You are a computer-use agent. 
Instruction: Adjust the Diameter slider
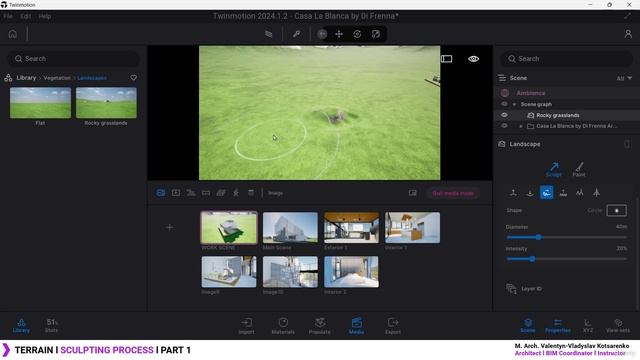(x=567, y=237)
